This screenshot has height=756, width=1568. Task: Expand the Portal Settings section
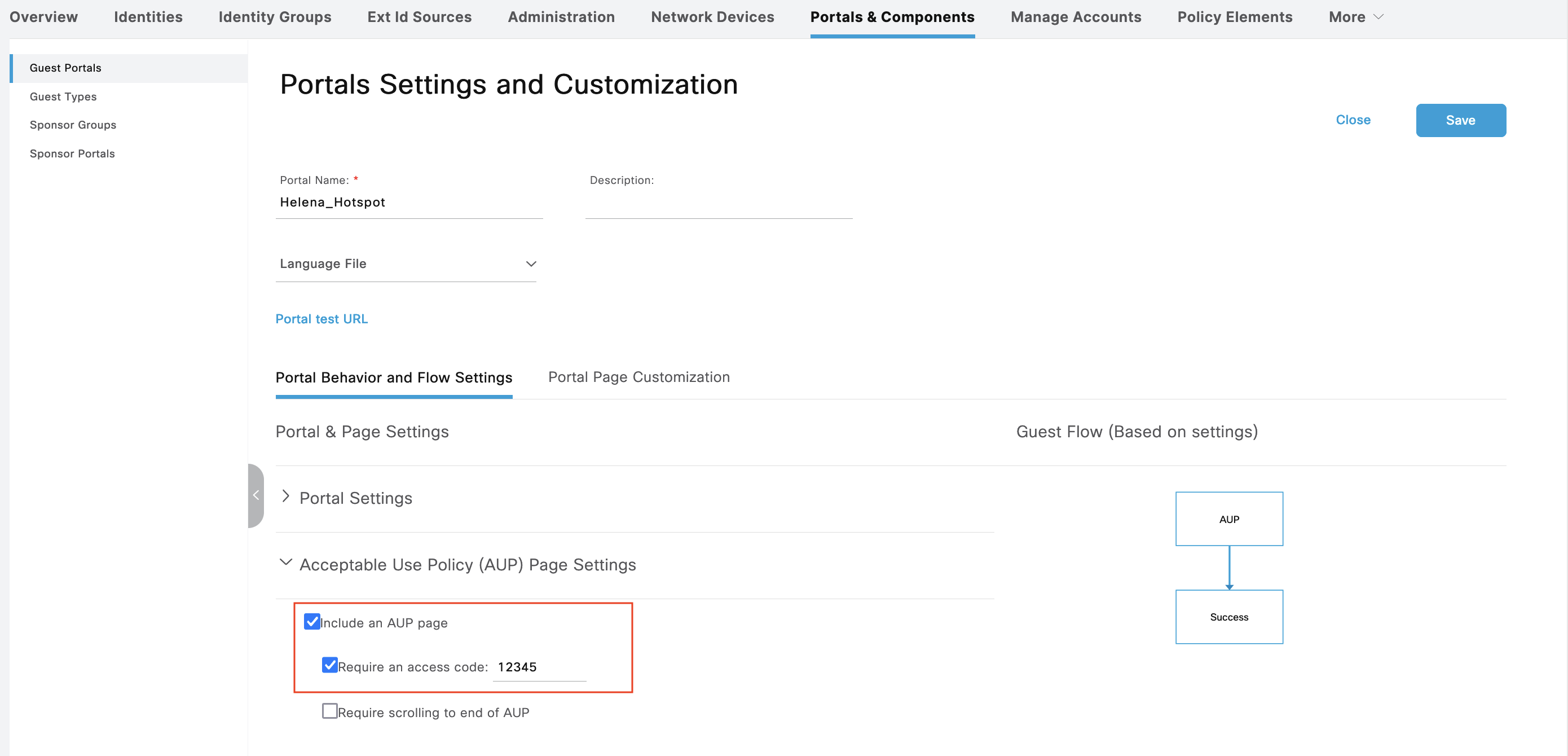285,497
